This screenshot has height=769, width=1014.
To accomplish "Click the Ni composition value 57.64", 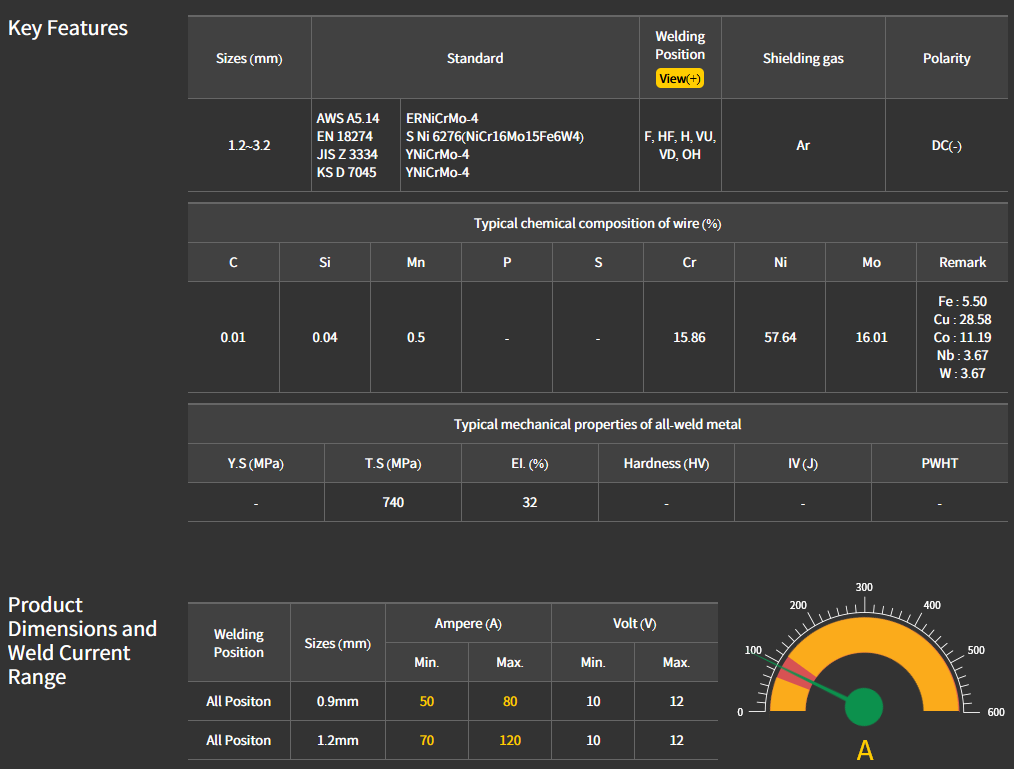I will [780, 337].
